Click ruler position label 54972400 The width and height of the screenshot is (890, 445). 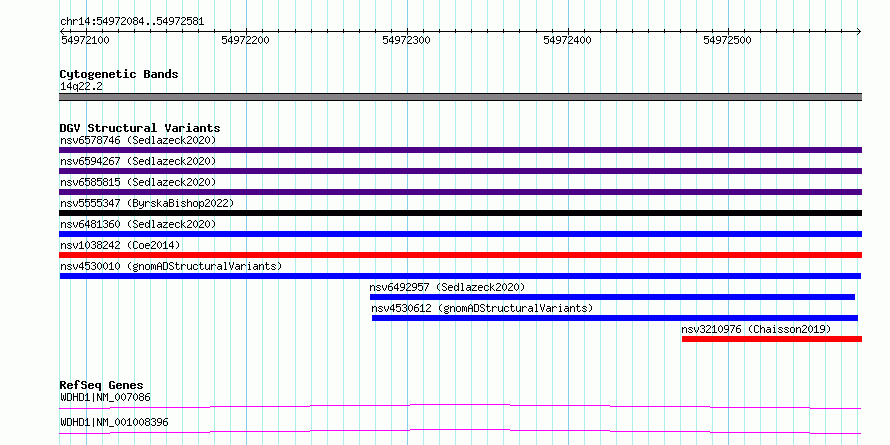coord(567,40)
